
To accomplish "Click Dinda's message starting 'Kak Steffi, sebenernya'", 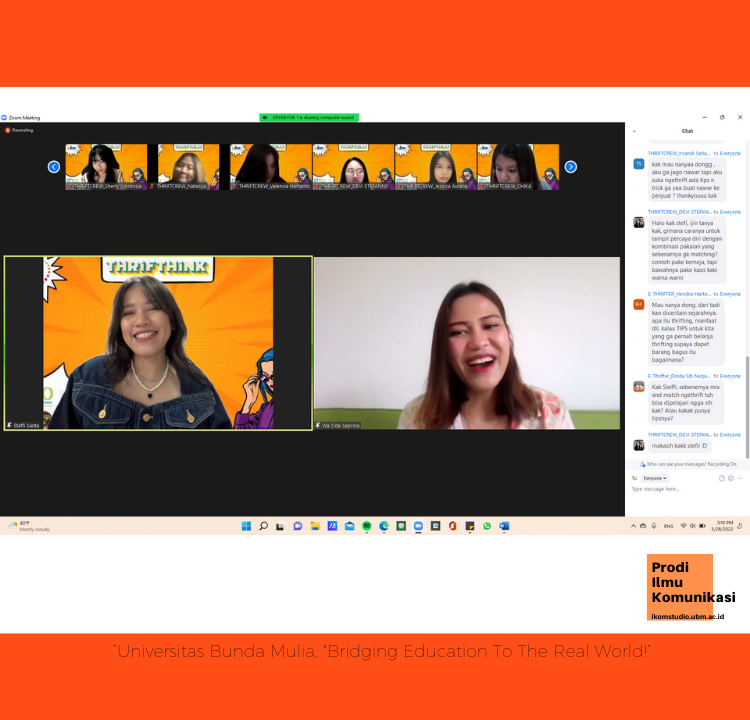I will [x=686, y=402].
